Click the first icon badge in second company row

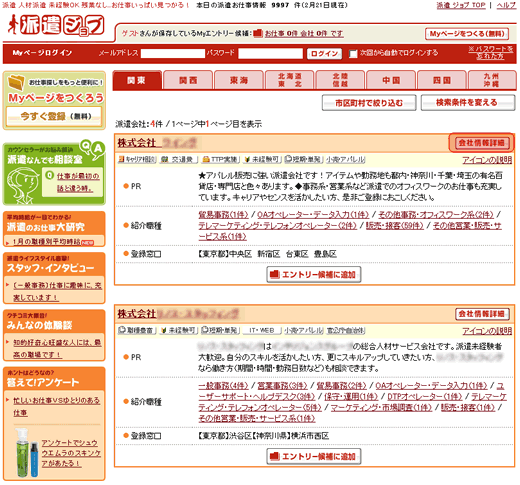137,330
